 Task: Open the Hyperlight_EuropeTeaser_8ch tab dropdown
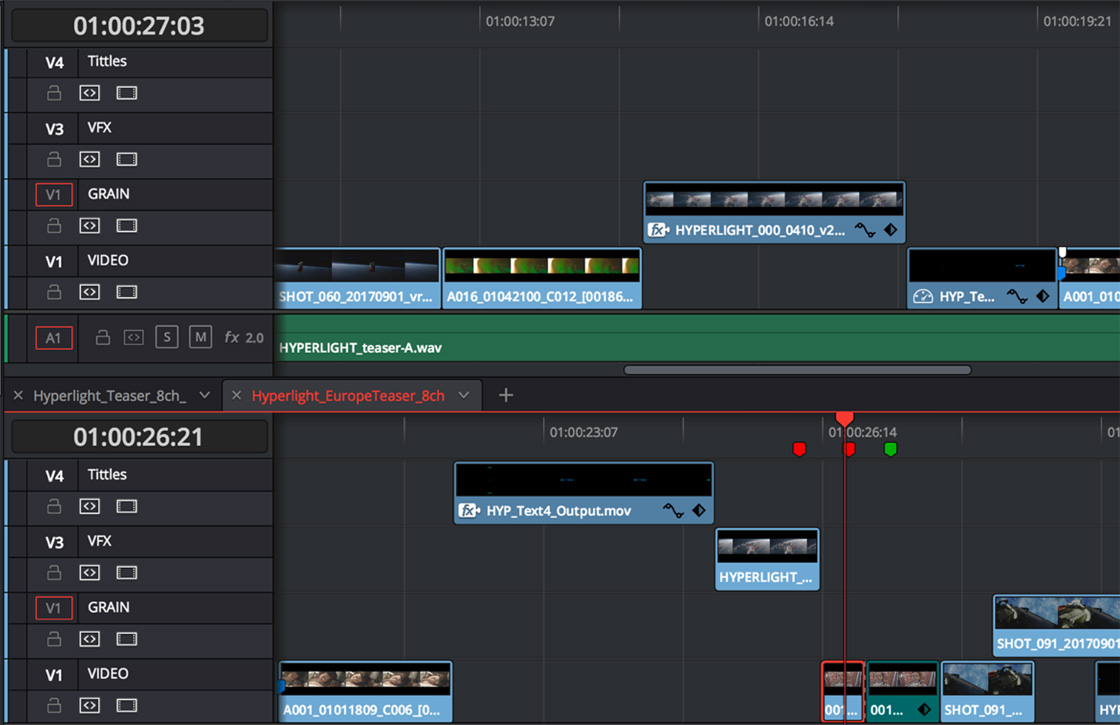pos(463,395)
